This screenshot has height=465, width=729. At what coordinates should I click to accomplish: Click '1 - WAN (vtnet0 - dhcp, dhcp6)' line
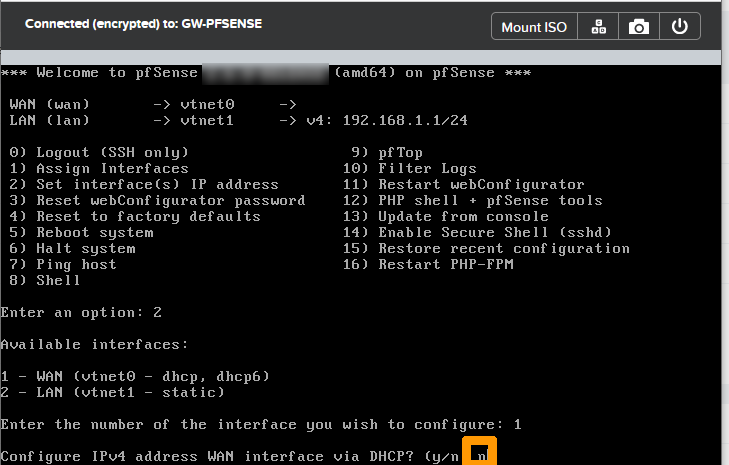(x=135, y=376)
